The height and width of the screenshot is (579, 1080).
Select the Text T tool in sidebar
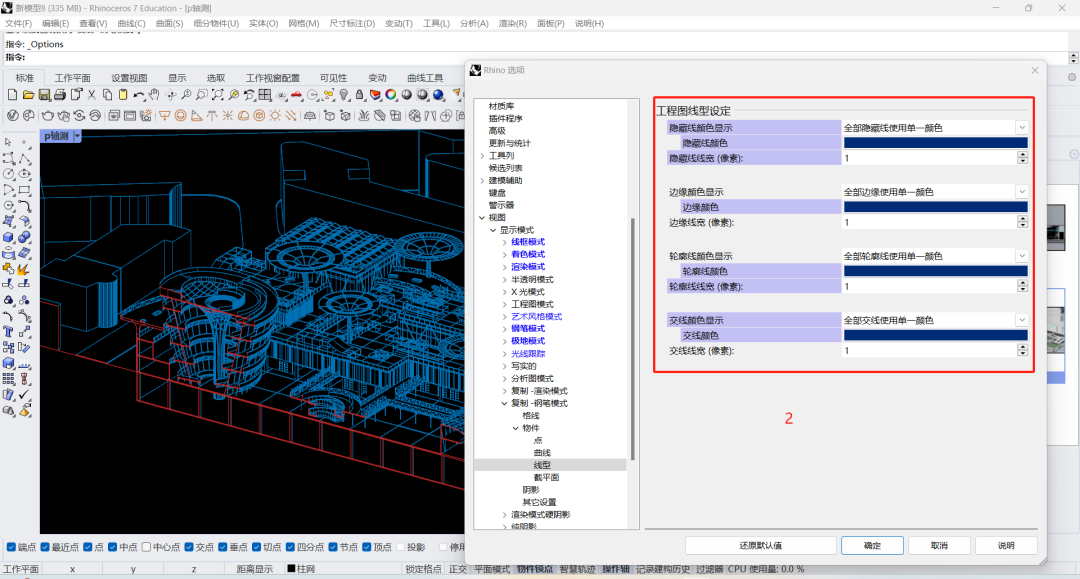[x=8, y=331]
